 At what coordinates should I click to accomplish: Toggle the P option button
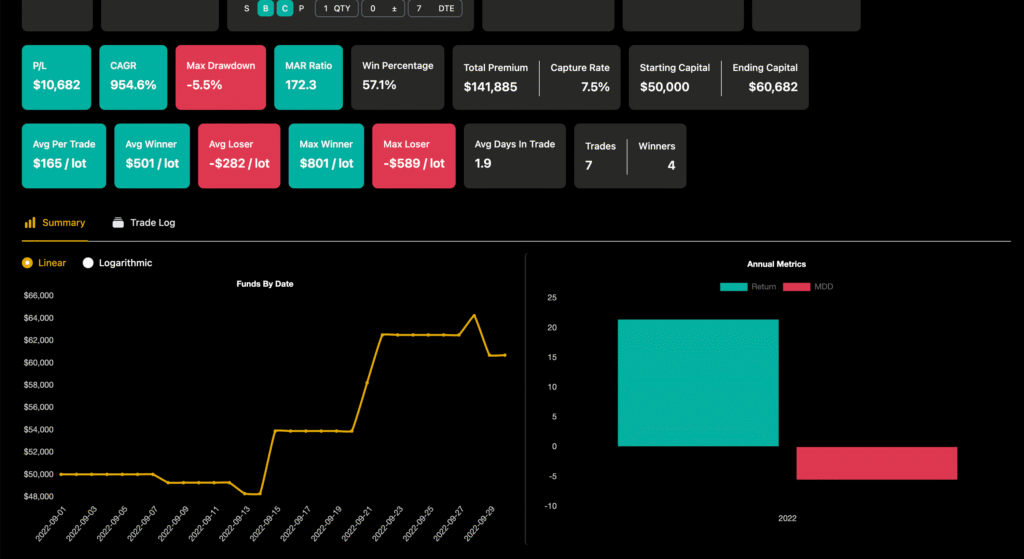pyautogui.click(x=301, y=9)
